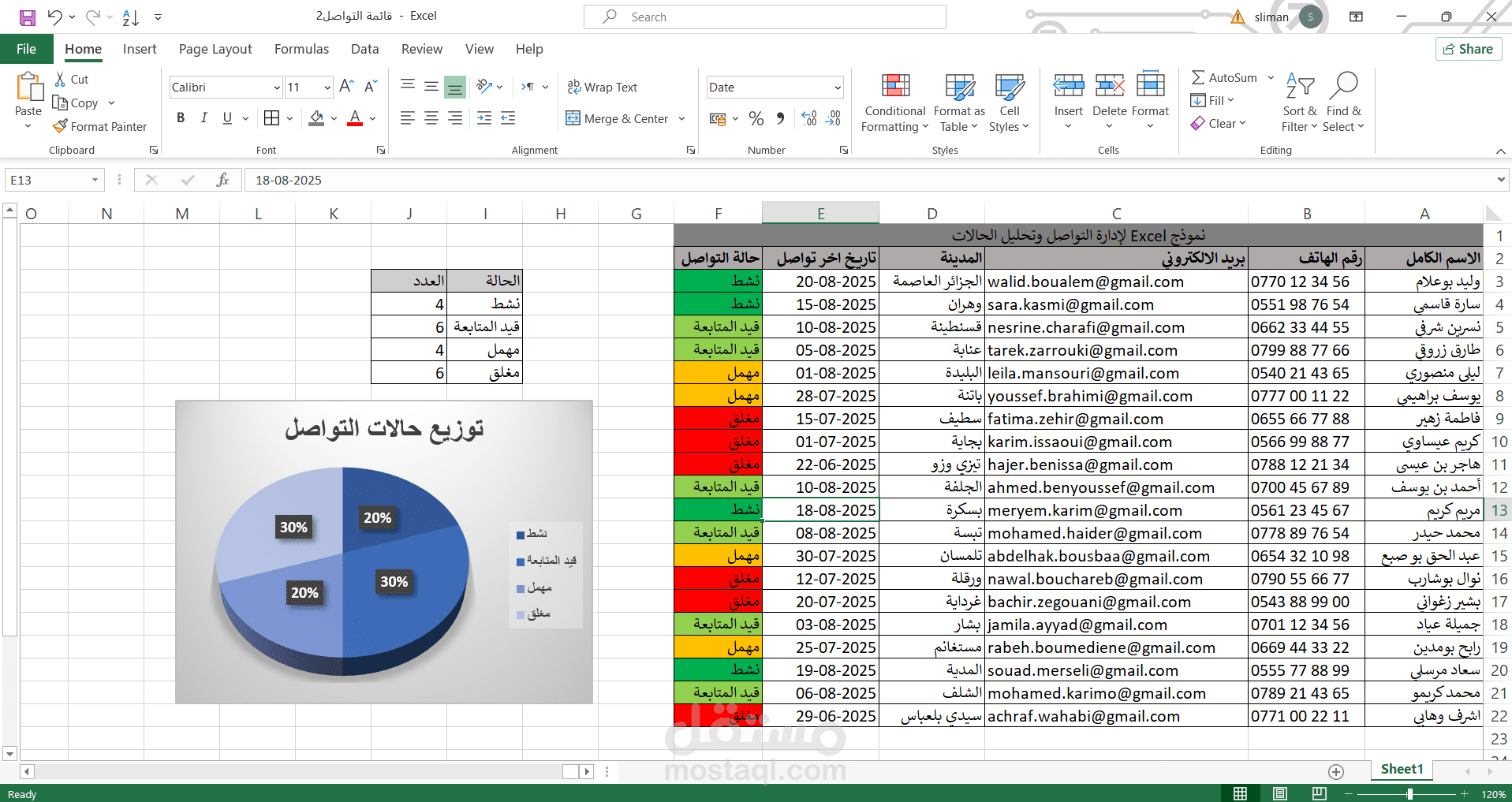Image resolution: width=1512 pixels, height=802 pixels.
Task: Save the workbook with the floppy icon
Action: [28, 17]
